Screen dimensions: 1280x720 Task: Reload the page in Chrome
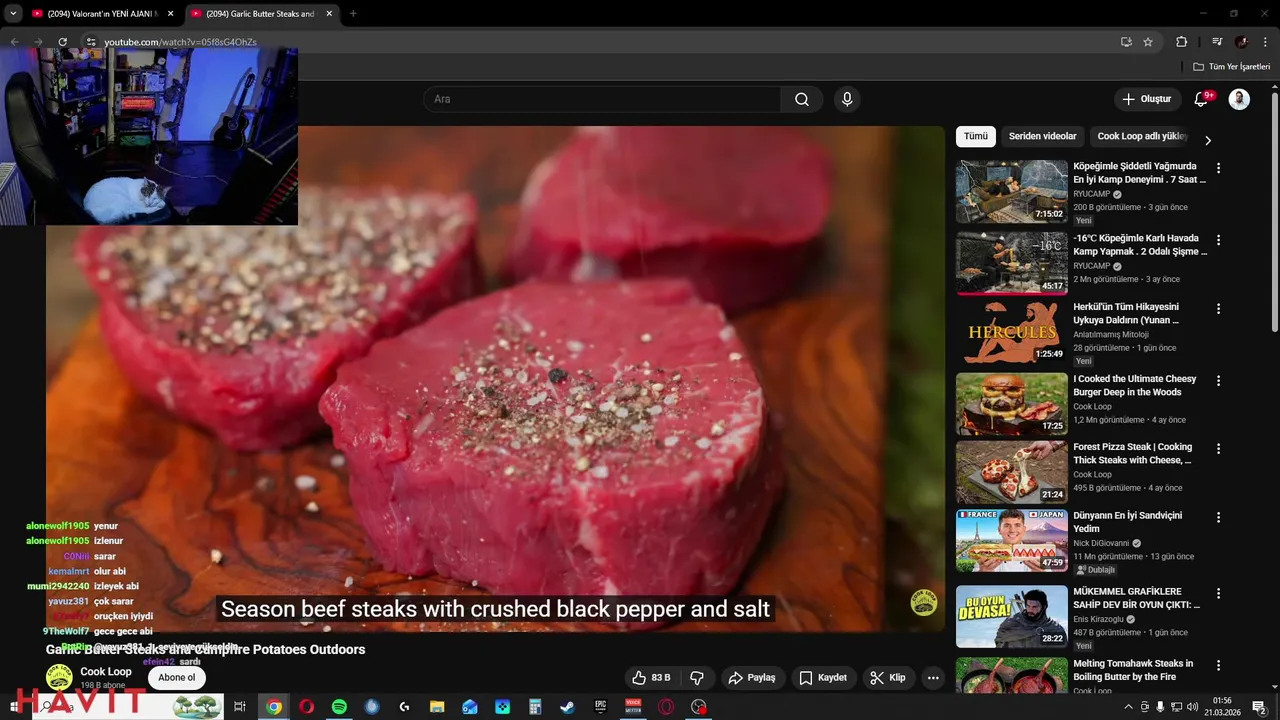pos(62,42)
